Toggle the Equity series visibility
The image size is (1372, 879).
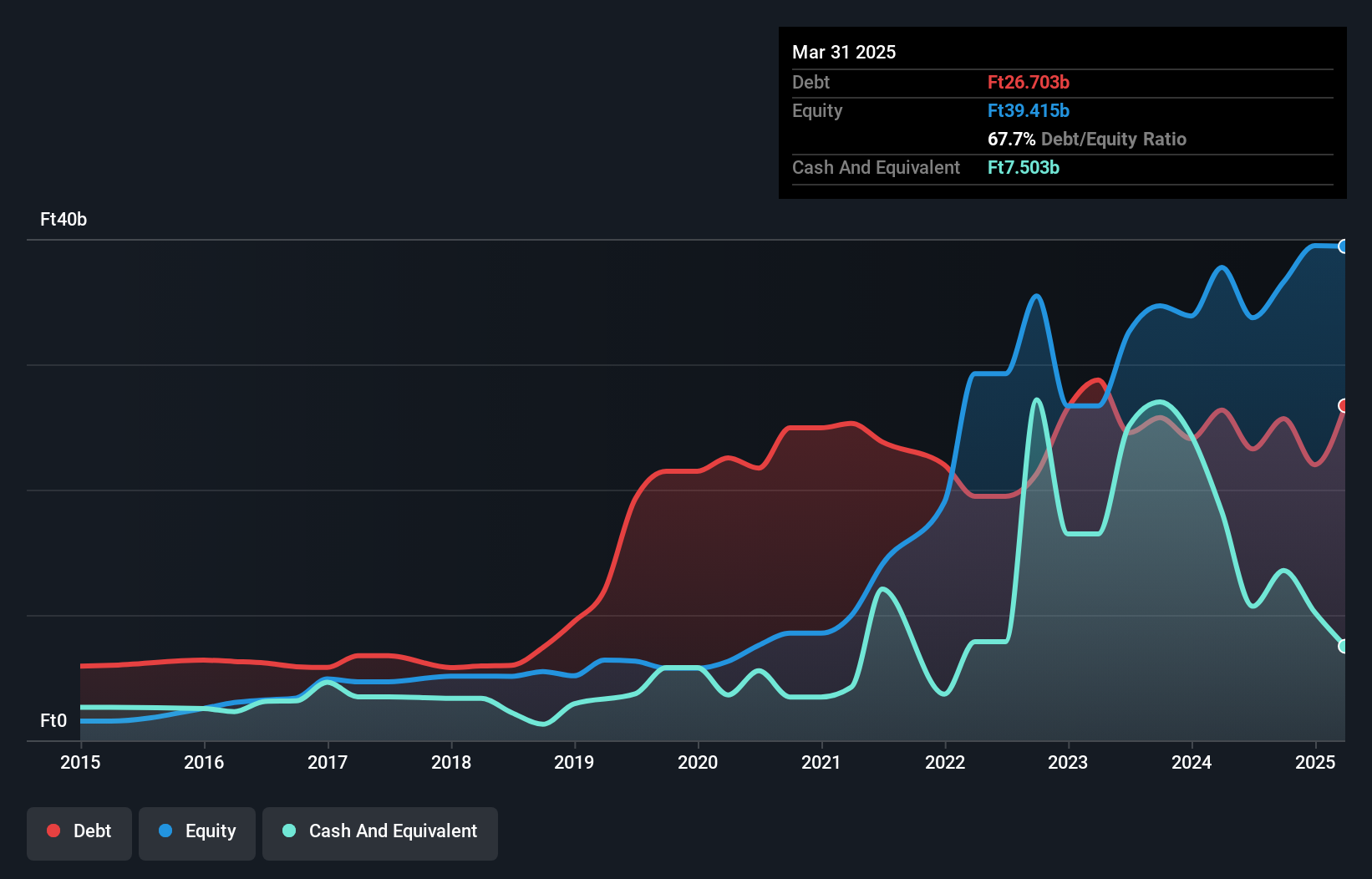[196, 833]
